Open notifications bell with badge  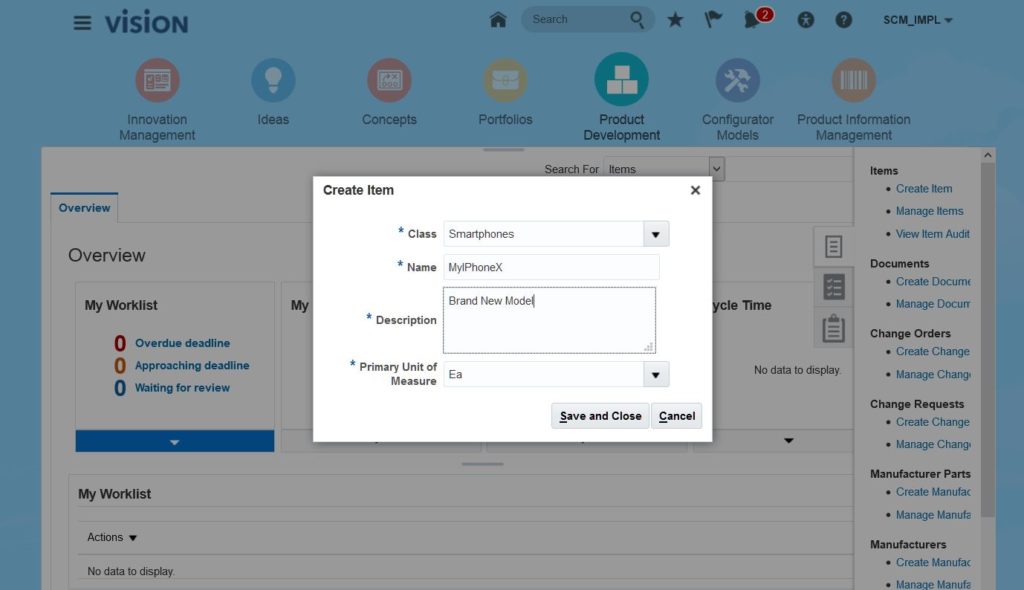point(754,20)
